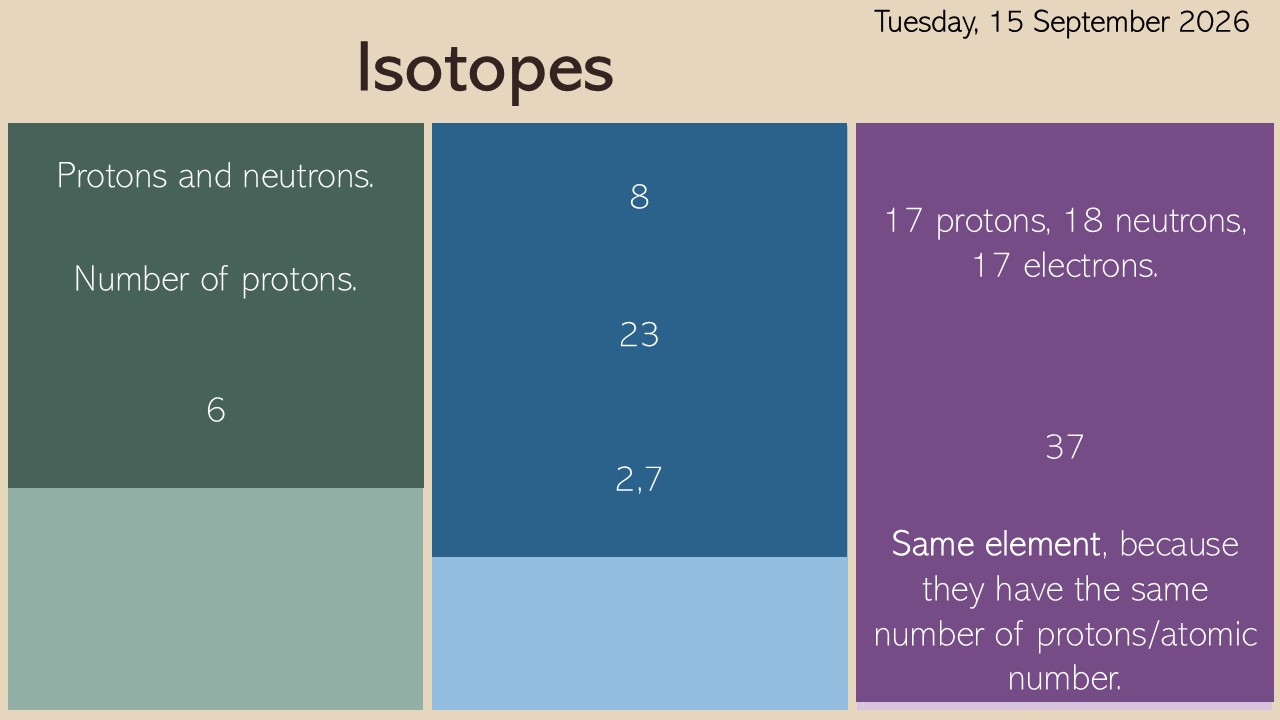Click the light blue cover rectangle
Image resolution: width=1280 pixels, height=720 pixels.
639,633
